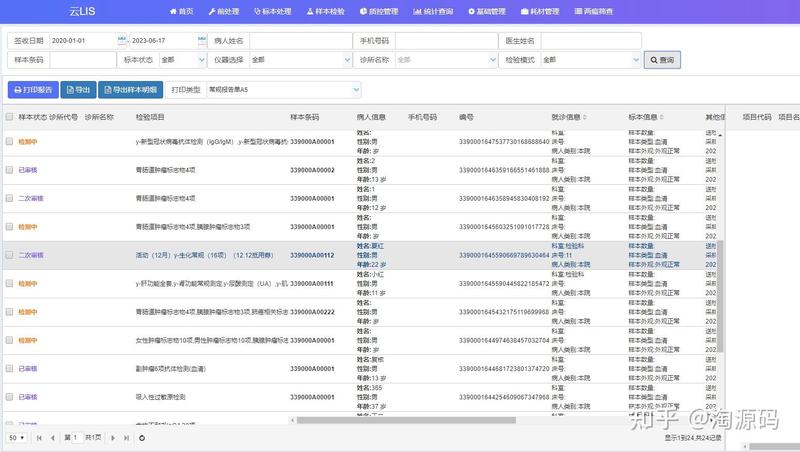Go to the next page
800x452 pixels.
coord(113,438)
